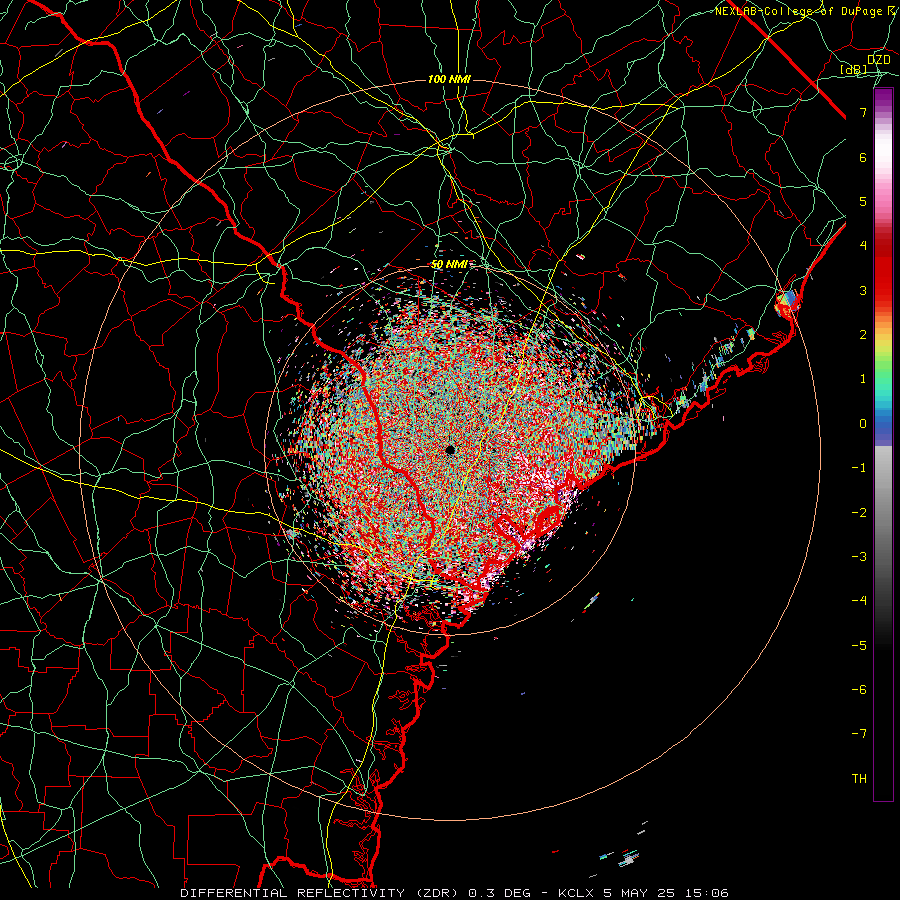This screenshot has width=900, height=900.
Task: Click the 6 value on color scale
Action: tap(863, 157)
